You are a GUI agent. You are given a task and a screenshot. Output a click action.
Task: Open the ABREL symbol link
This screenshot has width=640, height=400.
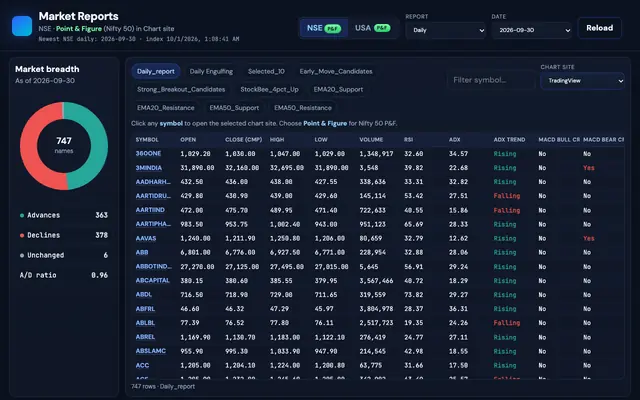(x=145, y=337)
